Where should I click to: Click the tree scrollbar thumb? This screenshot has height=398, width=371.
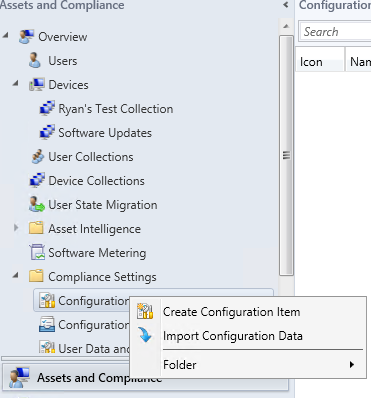tap(286, 155)
